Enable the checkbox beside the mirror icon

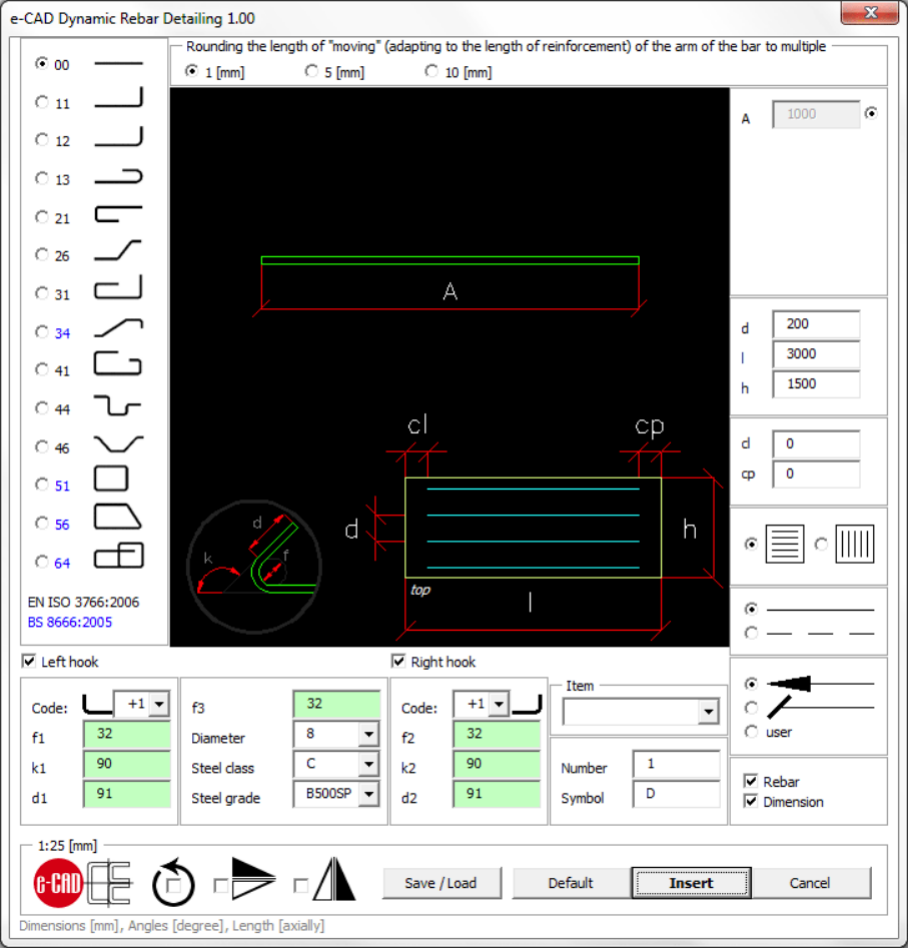click(300, 886)
